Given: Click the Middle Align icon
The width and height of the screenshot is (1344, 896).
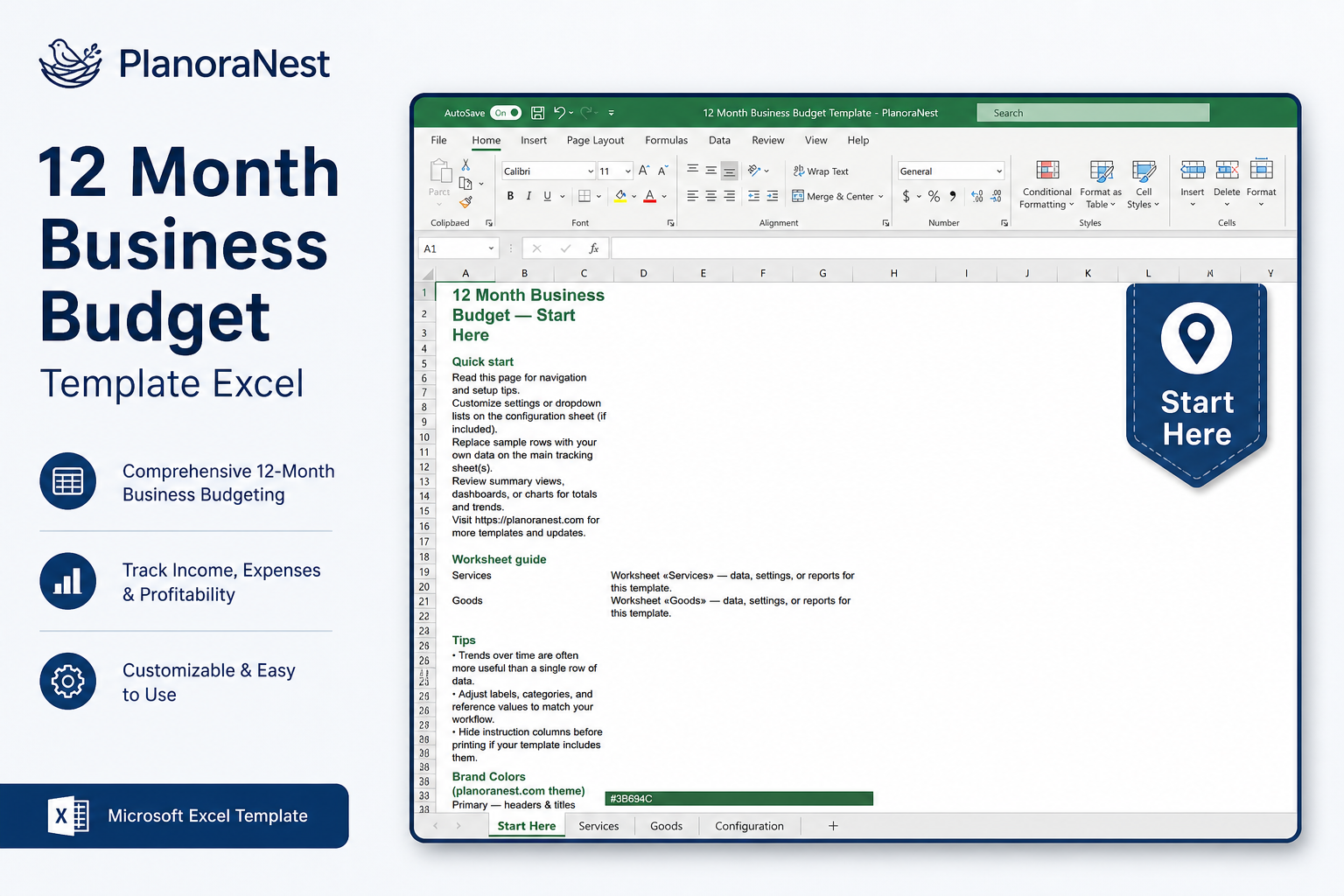Looking at the screenshot, I should point(710,170).
